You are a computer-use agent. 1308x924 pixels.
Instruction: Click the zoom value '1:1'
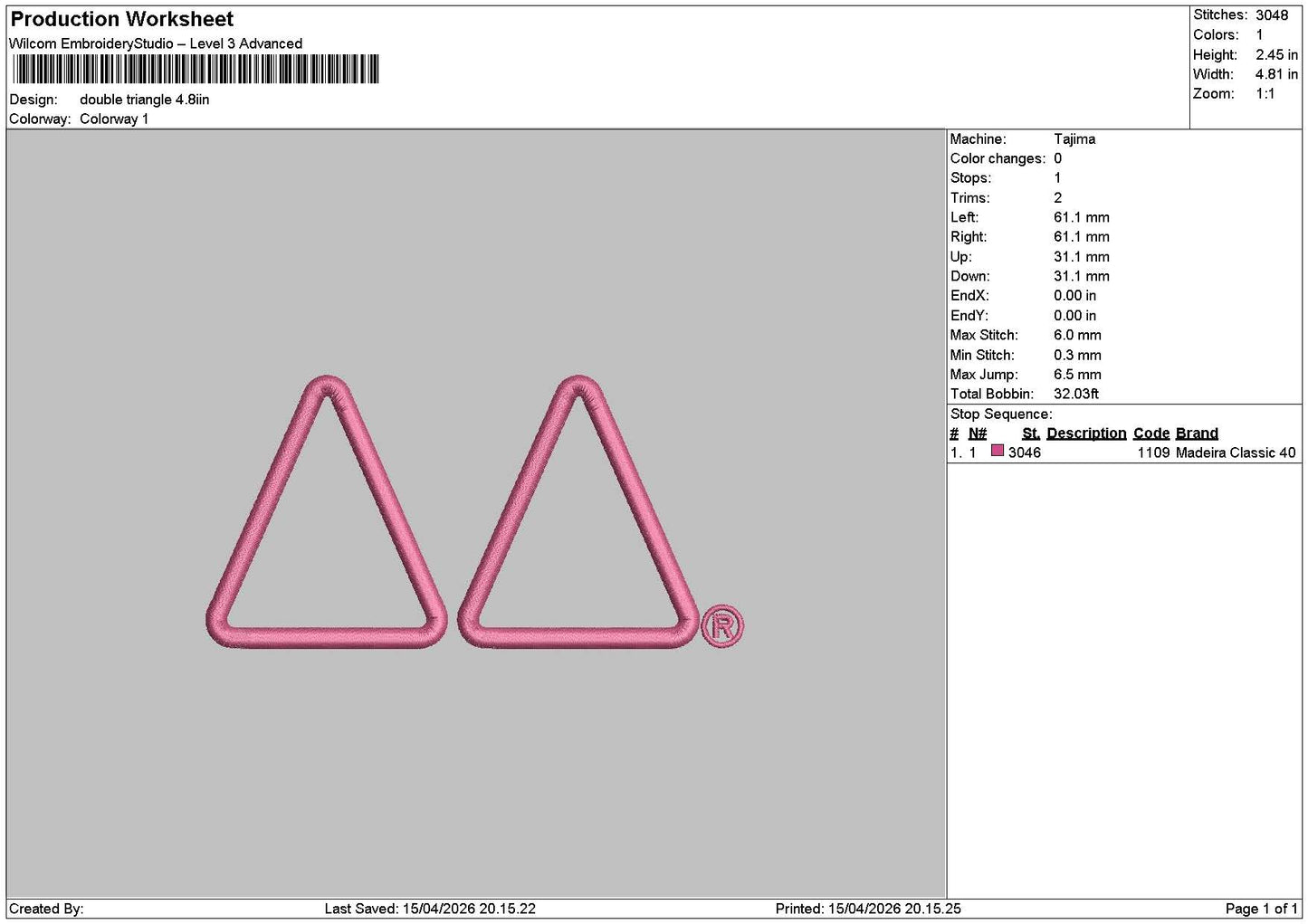point(1265,93)
